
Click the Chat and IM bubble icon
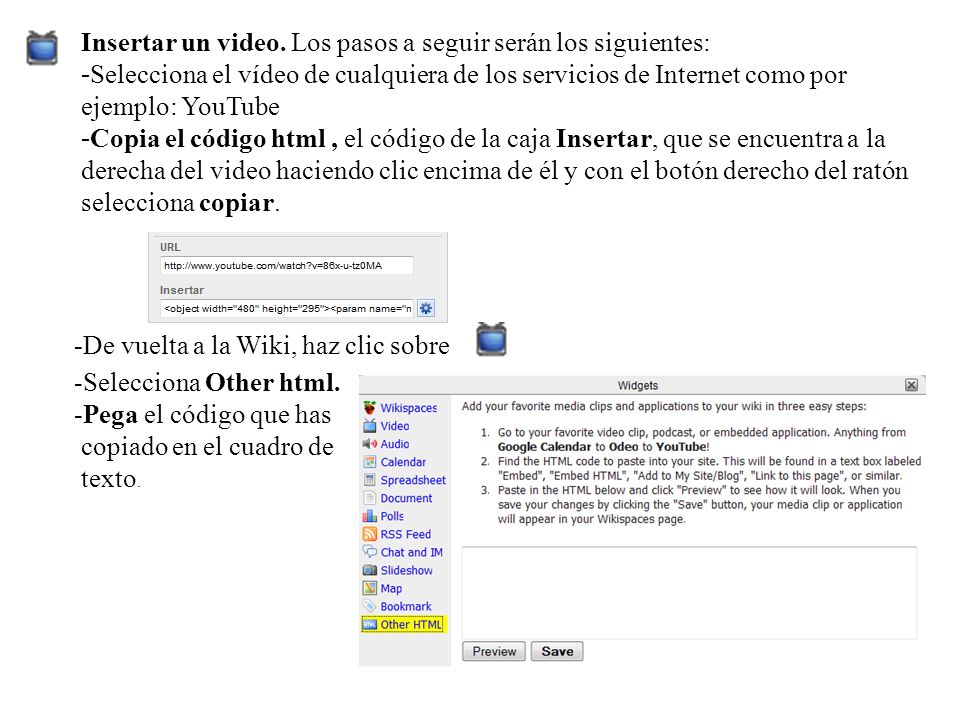(369, 552)
